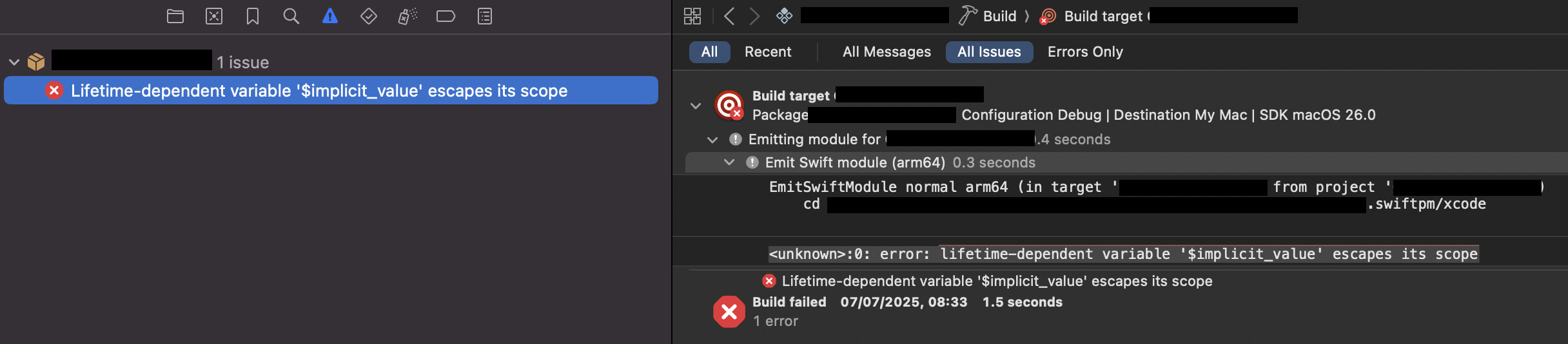Open the Report navigator icon
The width and height of the screenshot is (1568, 344).
[485, 16]
